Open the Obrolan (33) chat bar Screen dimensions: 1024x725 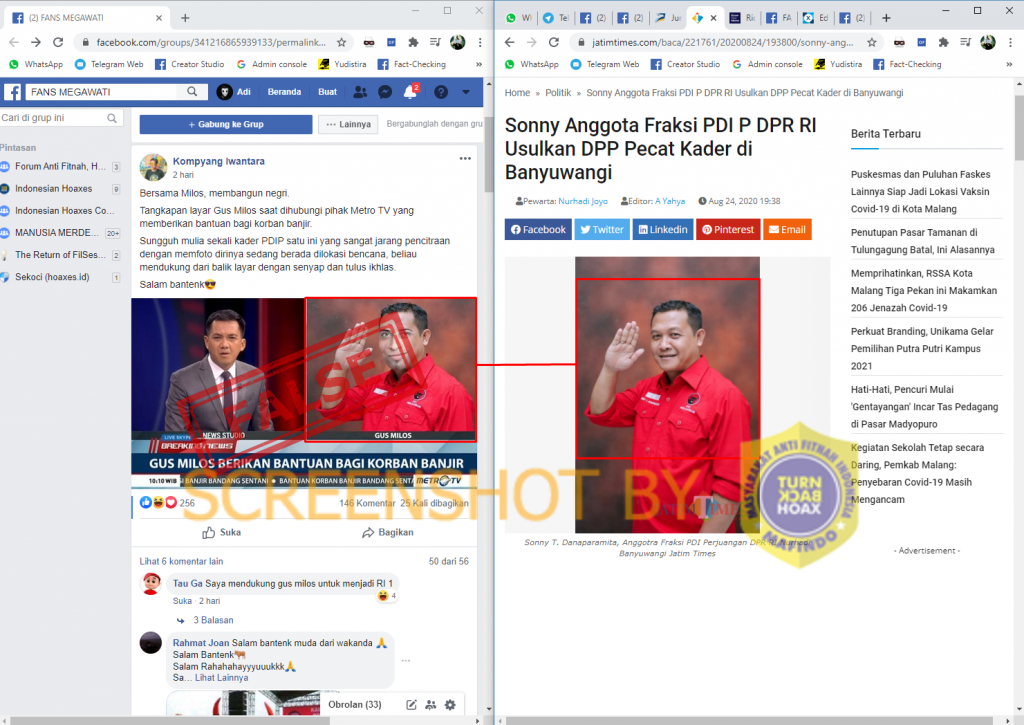(355, 705)
